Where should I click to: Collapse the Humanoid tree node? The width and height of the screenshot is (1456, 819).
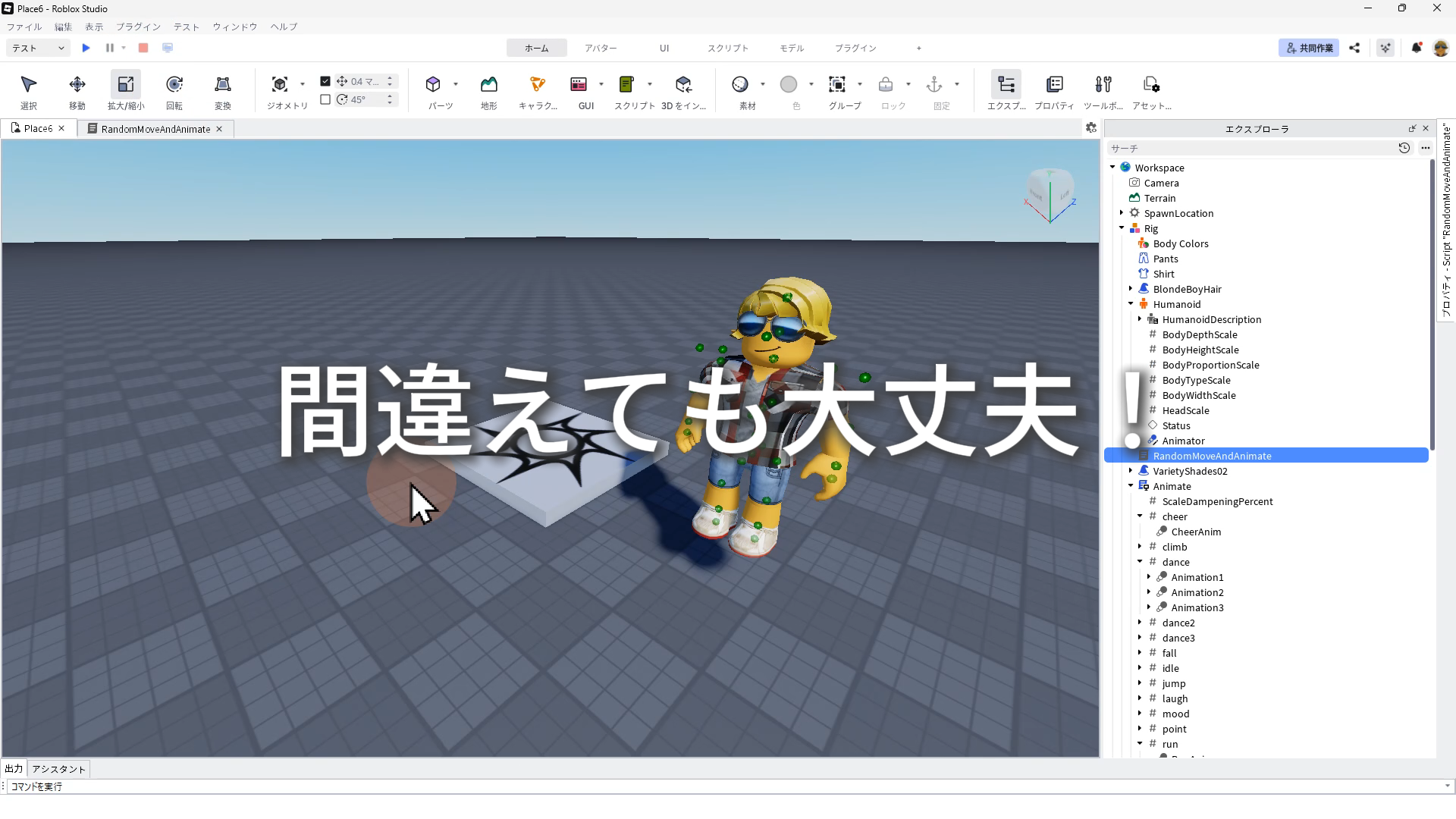(1131, 304)
